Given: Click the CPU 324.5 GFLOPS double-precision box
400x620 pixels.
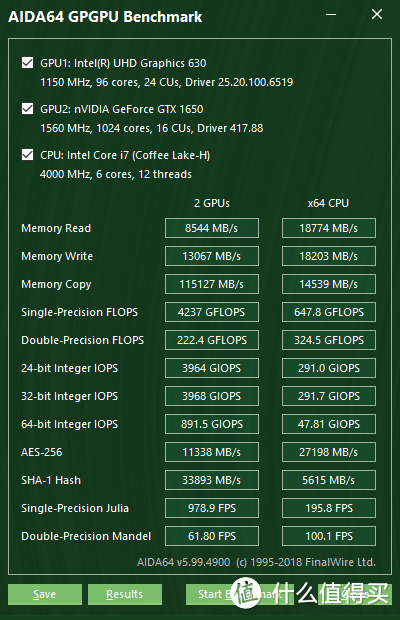Looking at the screenshot, I should tap(329, 340).
